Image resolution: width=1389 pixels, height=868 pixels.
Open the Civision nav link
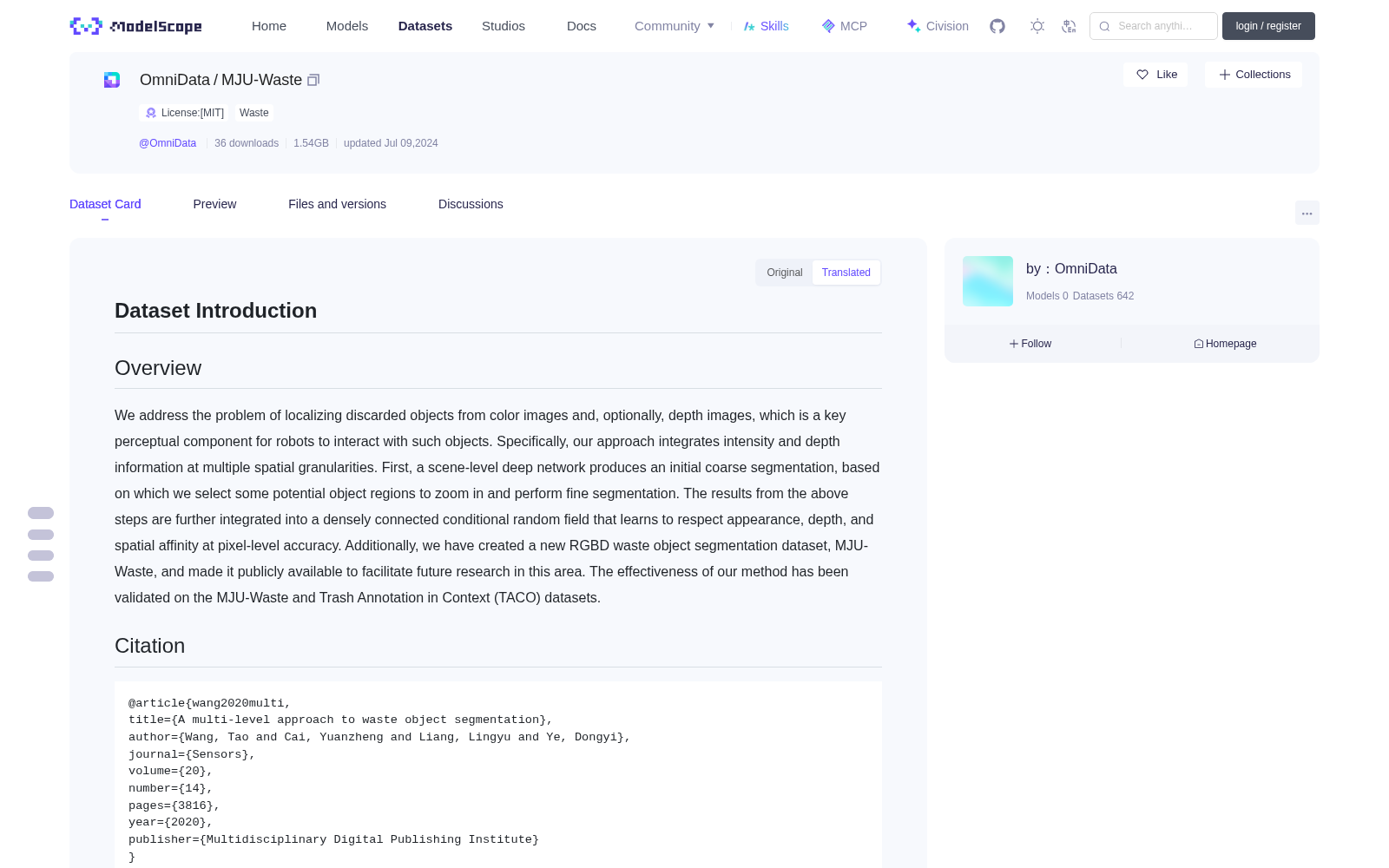938,26
